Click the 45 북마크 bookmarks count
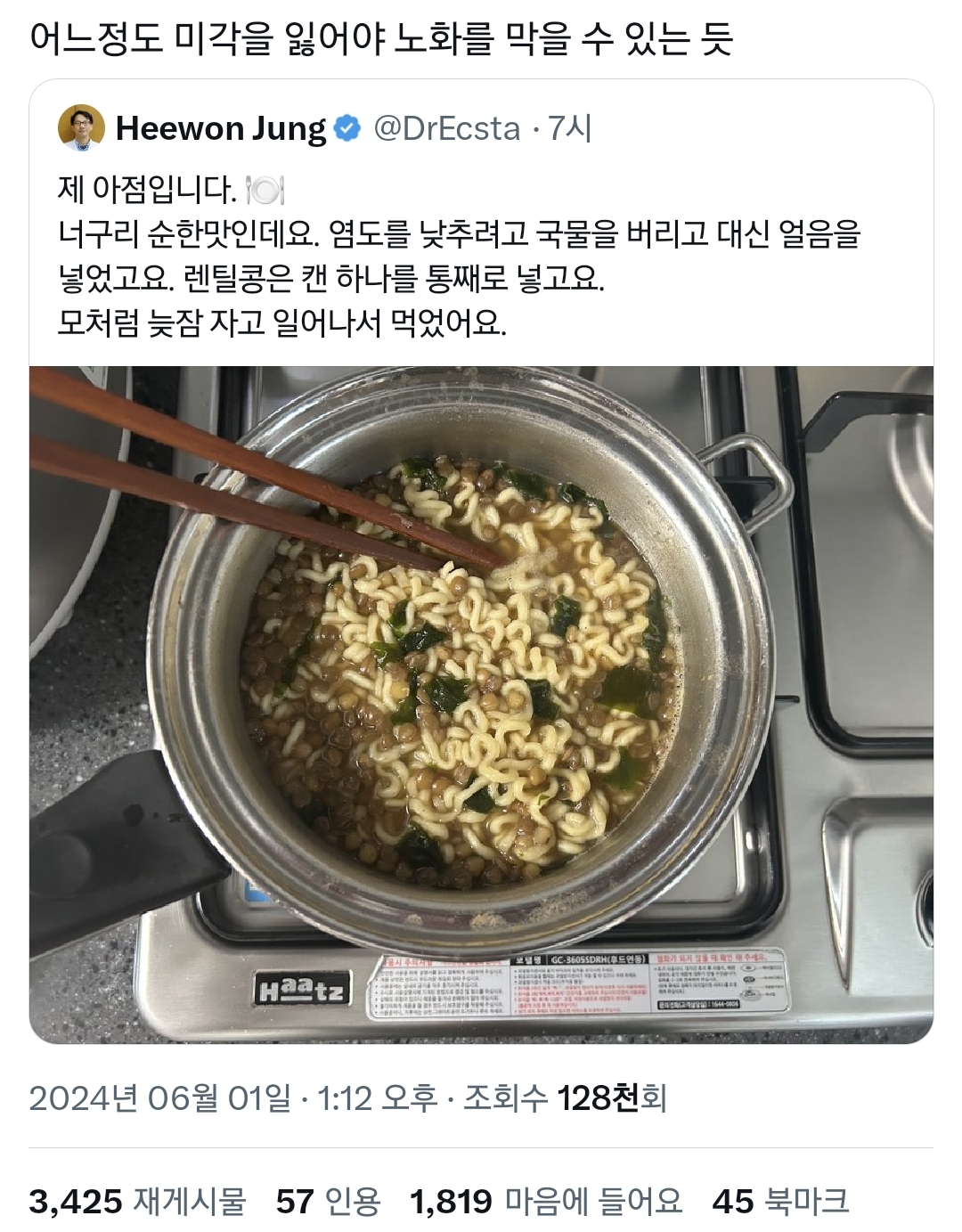Image resolution: width=962 pixels, height=1232 pixels. [x=780, y=1201]
